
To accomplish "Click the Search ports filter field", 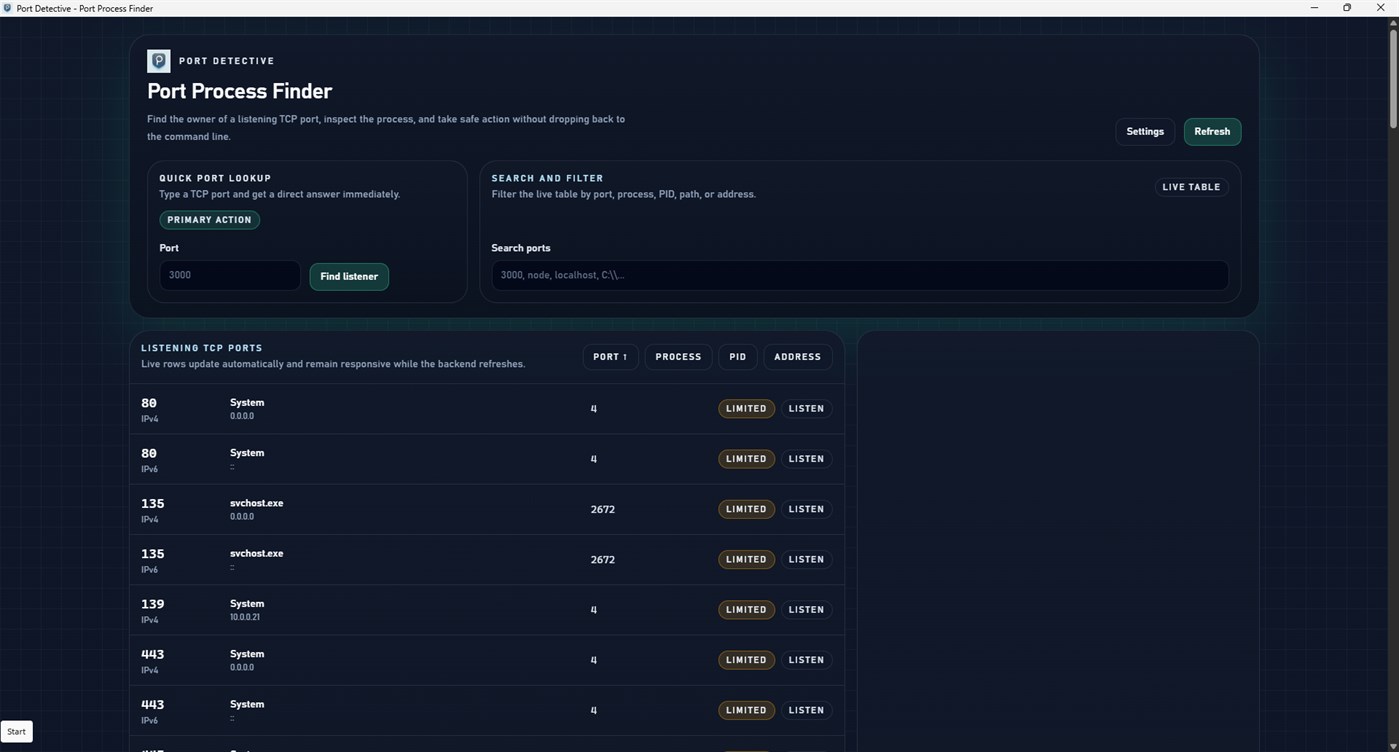I will [859, 275].
